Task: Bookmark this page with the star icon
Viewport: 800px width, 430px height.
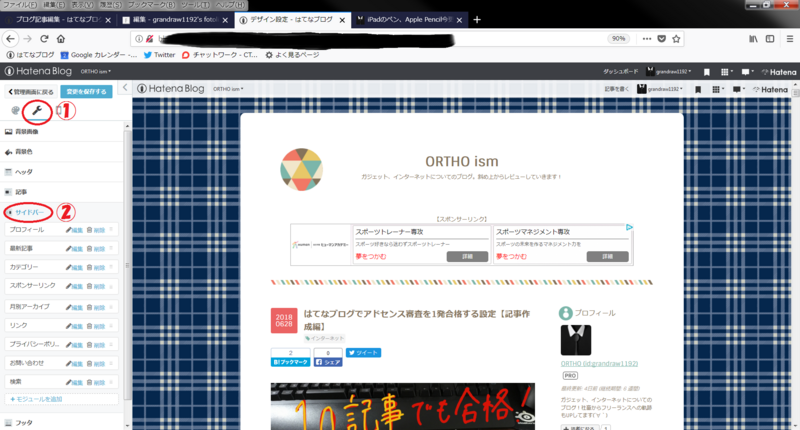Action: [x=677, y=39]
